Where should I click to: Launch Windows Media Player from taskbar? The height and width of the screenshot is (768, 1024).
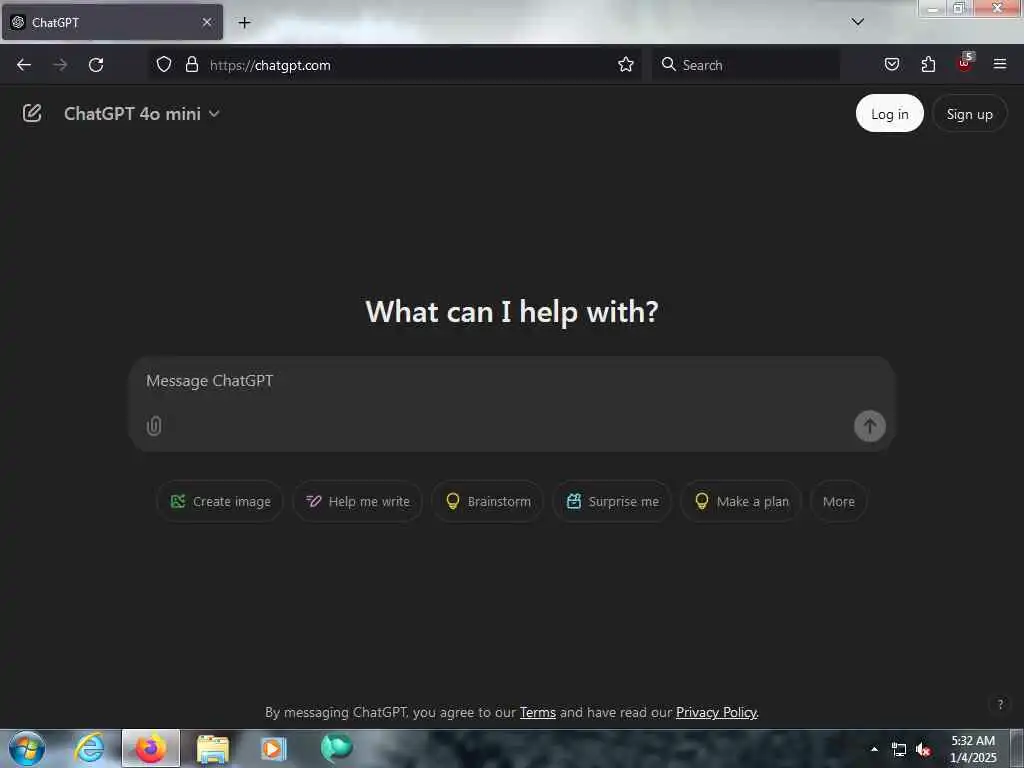coord(274,748)
